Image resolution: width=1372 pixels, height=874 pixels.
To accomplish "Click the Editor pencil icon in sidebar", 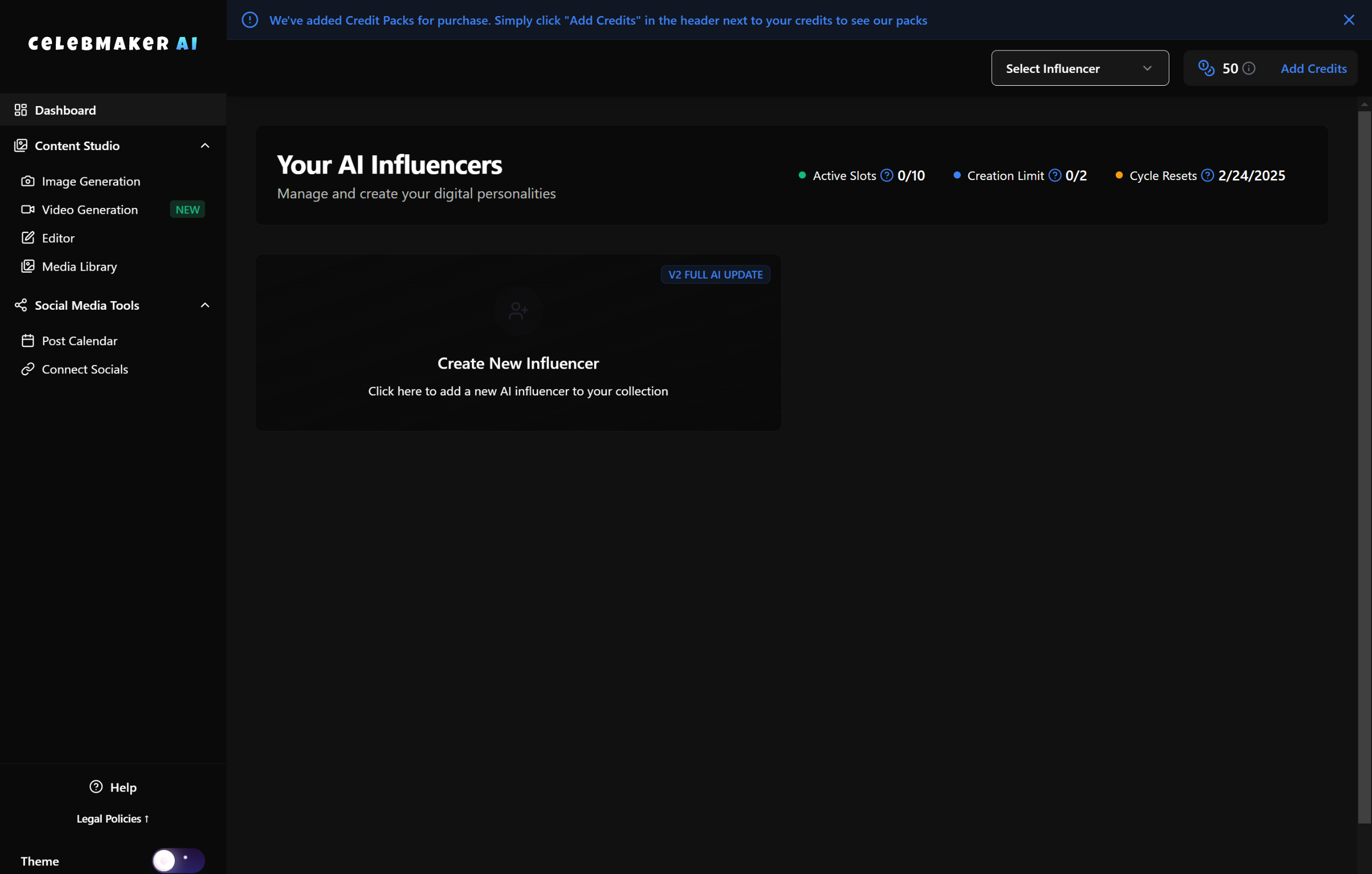I will click(x=27, y=238).
